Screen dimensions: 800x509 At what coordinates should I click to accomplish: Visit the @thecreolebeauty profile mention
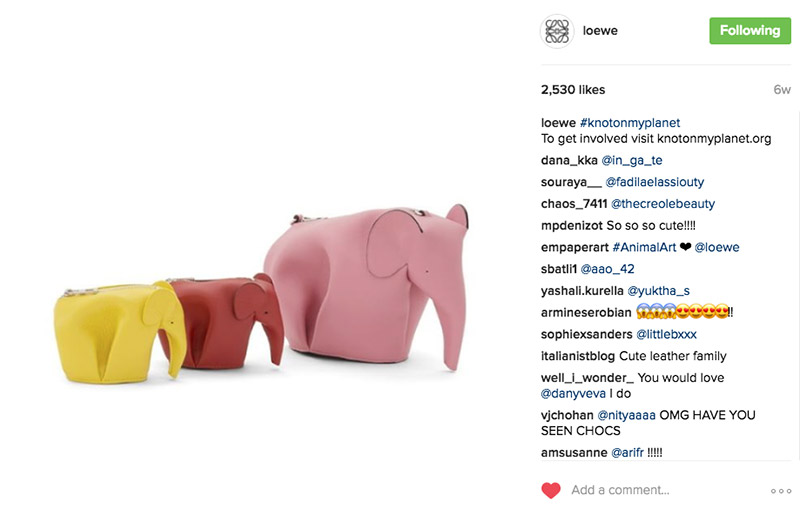pos(663,204)
